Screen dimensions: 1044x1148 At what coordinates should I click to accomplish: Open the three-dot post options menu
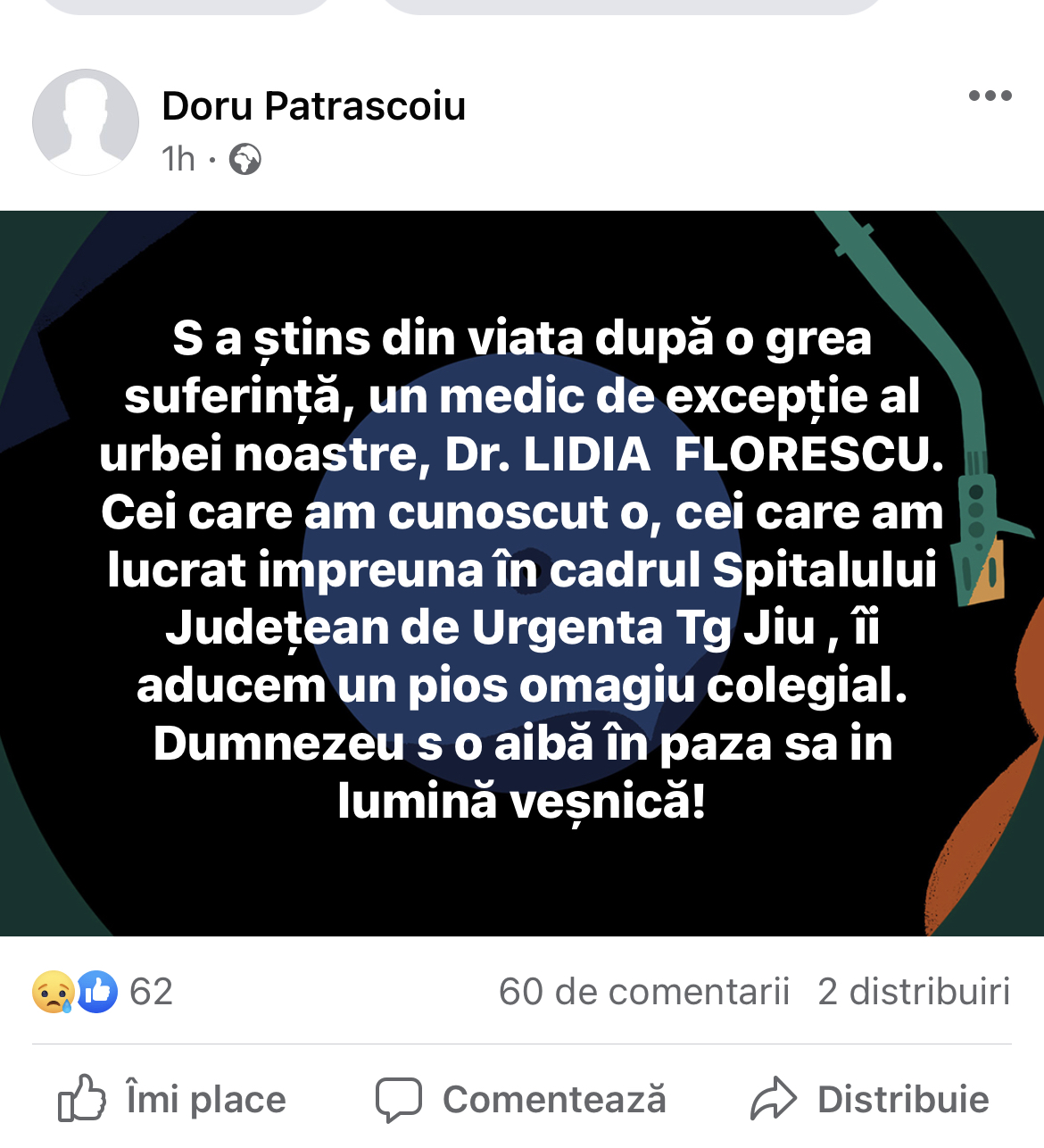coord(990,96)
